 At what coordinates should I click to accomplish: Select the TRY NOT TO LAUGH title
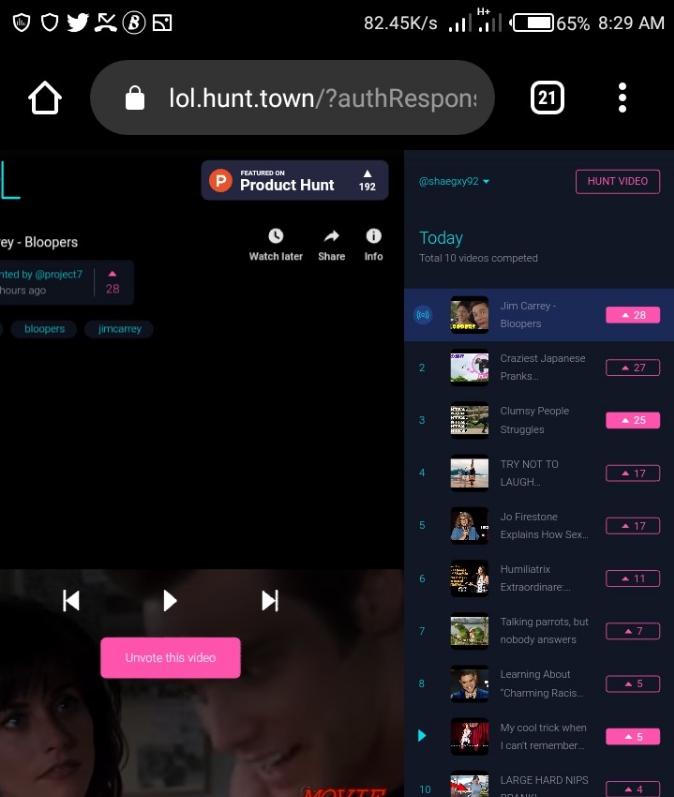[529, 473]
